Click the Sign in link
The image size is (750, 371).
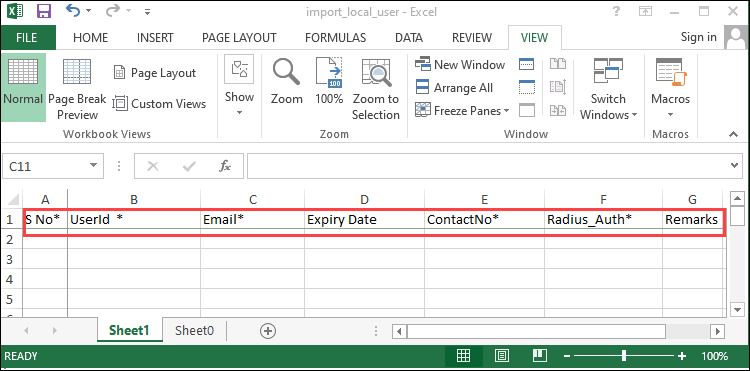pos(698,37)
